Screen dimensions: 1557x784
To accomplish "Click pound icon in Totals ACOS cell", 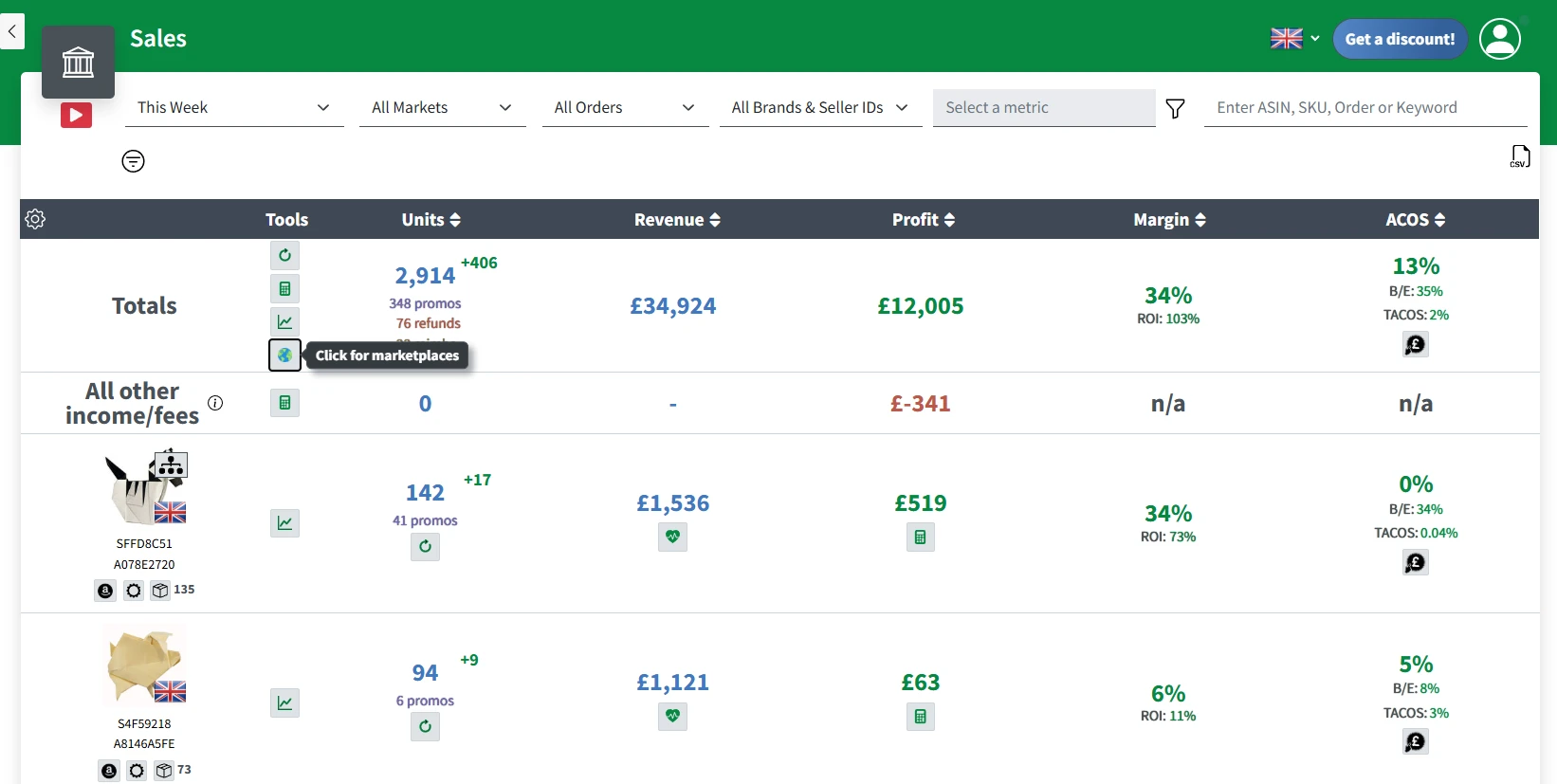I will [1416, 344].
